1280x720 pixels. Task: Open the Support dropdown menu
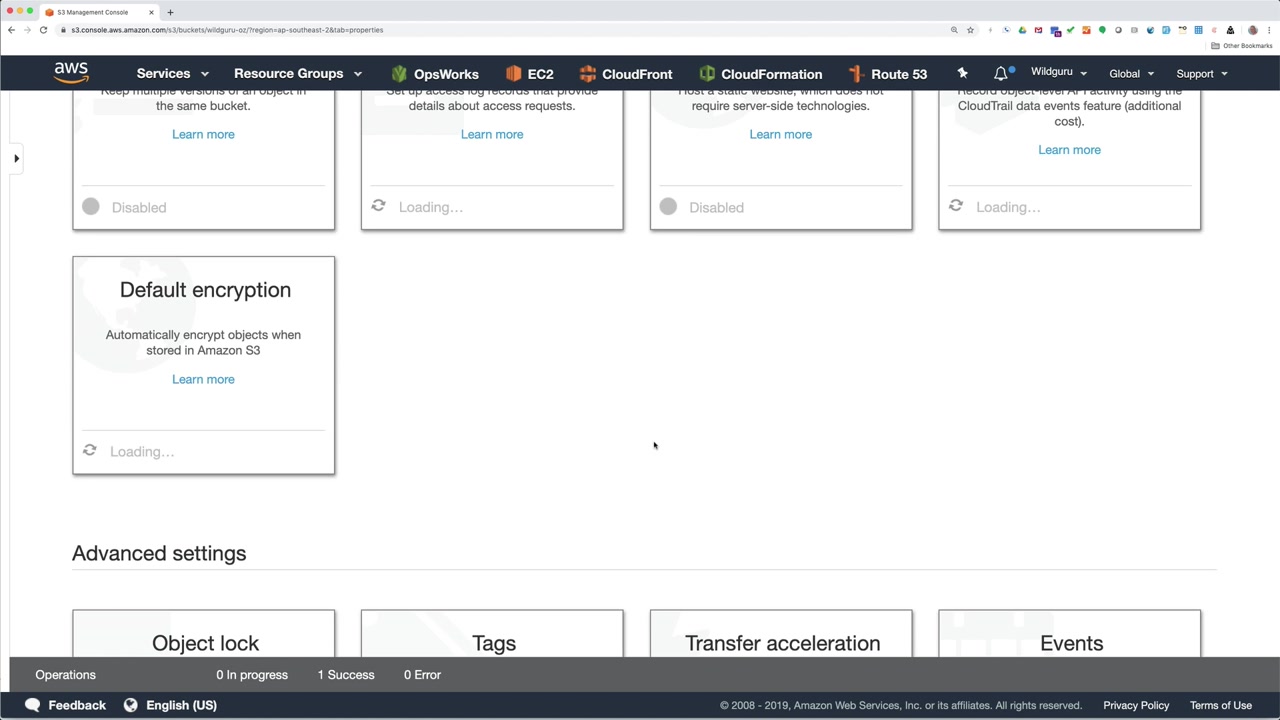1201,73
